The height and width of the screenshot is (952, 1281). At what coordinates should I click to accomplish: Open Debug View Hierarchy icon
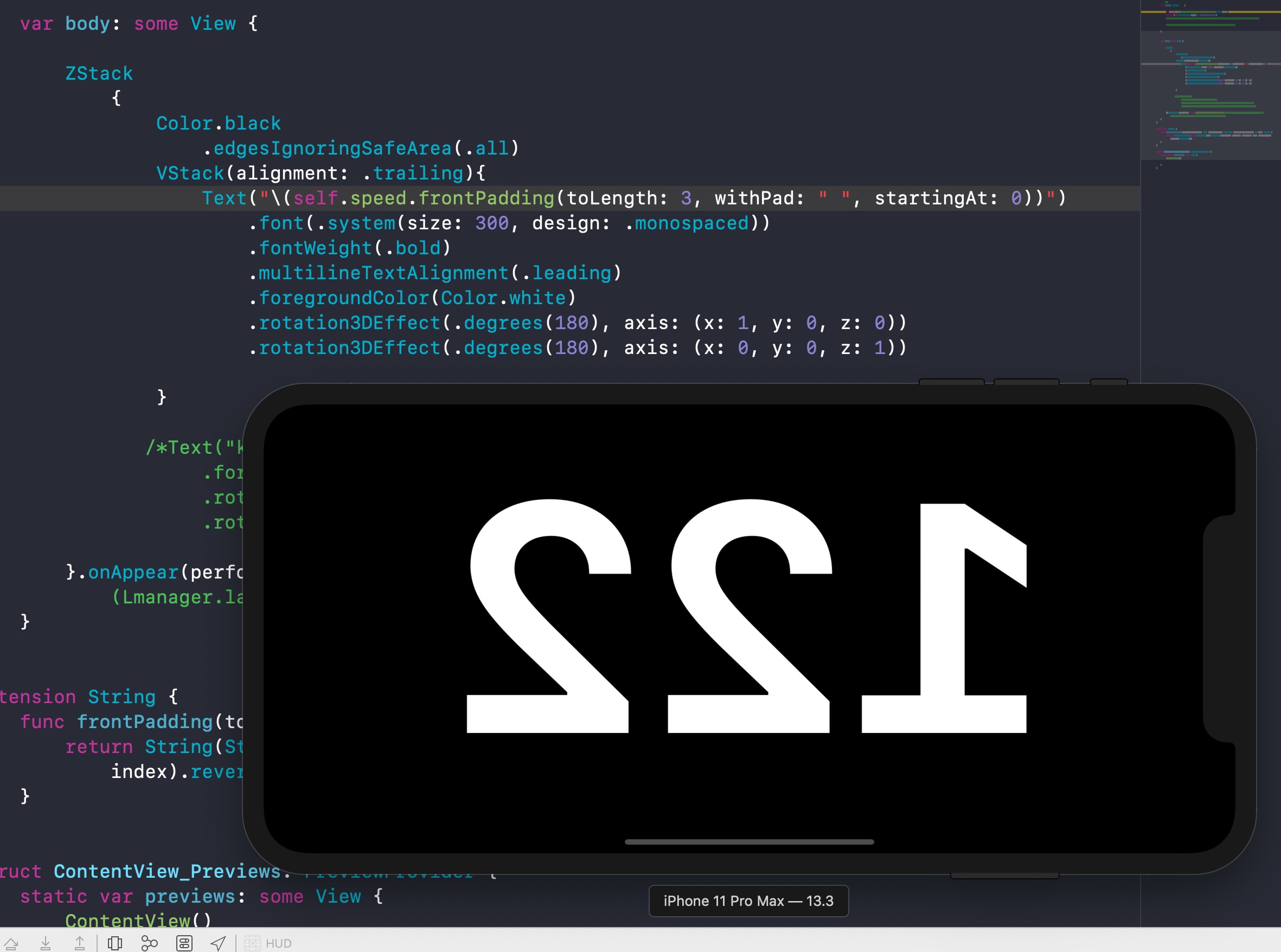coord(115,943)
